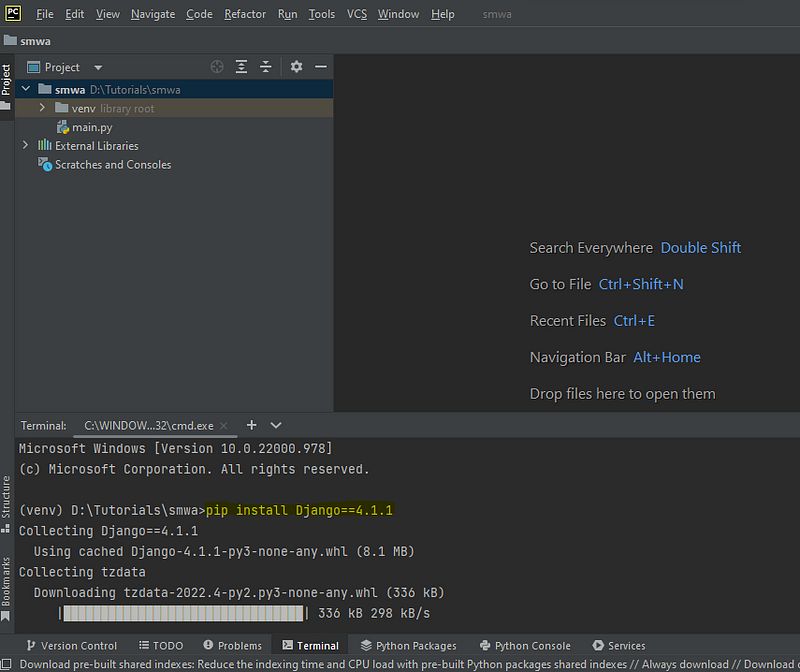The height and width of the screenshot is (672, 800).
Task: Open the Navigate menu
Action: 153,14
